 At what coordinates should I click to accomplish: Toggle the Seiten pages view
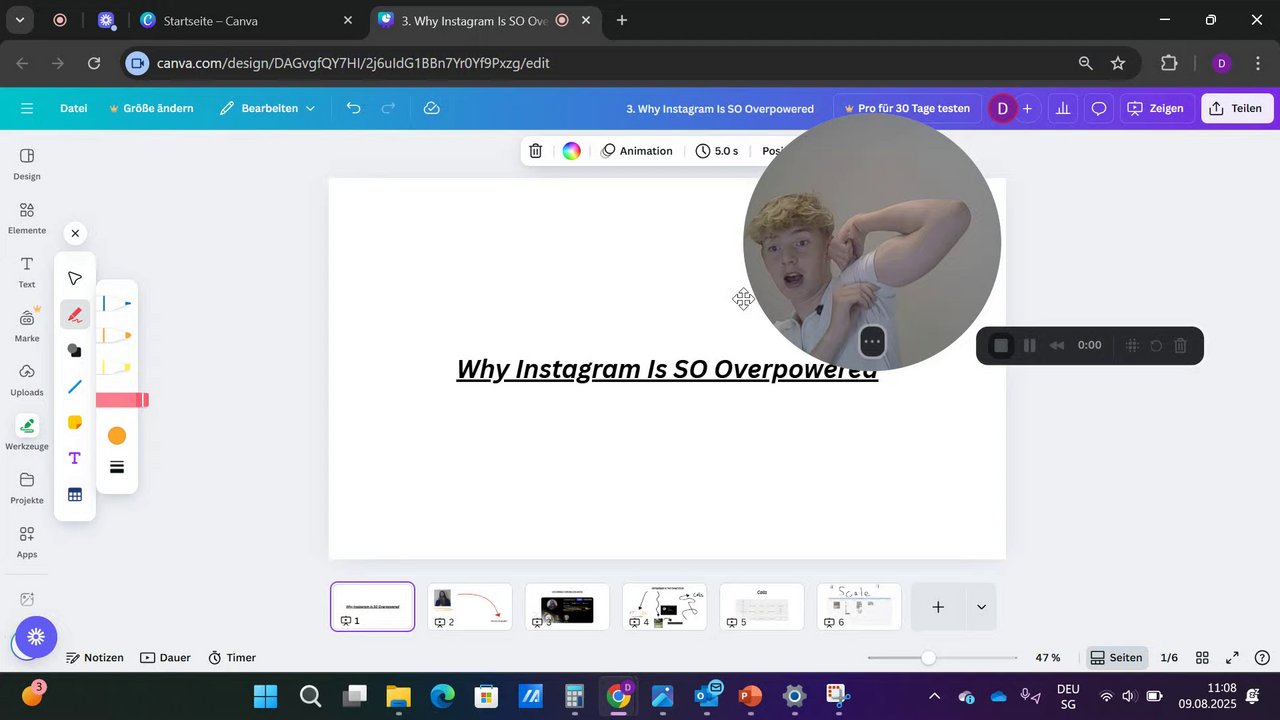[x=1116, y=658]
